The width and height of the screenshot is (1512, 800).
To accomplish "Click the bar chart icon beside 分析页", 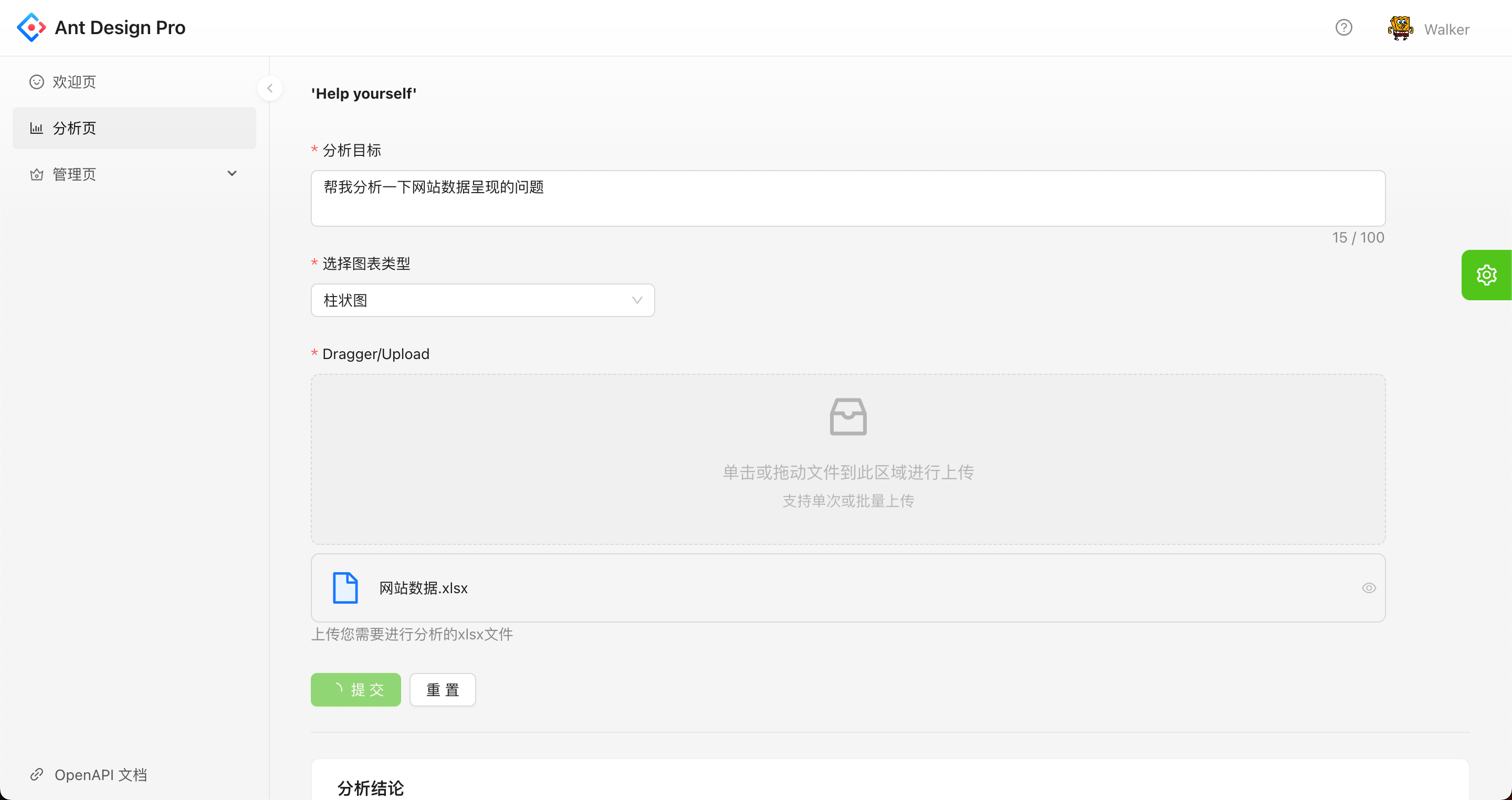I will click(36, 128).
